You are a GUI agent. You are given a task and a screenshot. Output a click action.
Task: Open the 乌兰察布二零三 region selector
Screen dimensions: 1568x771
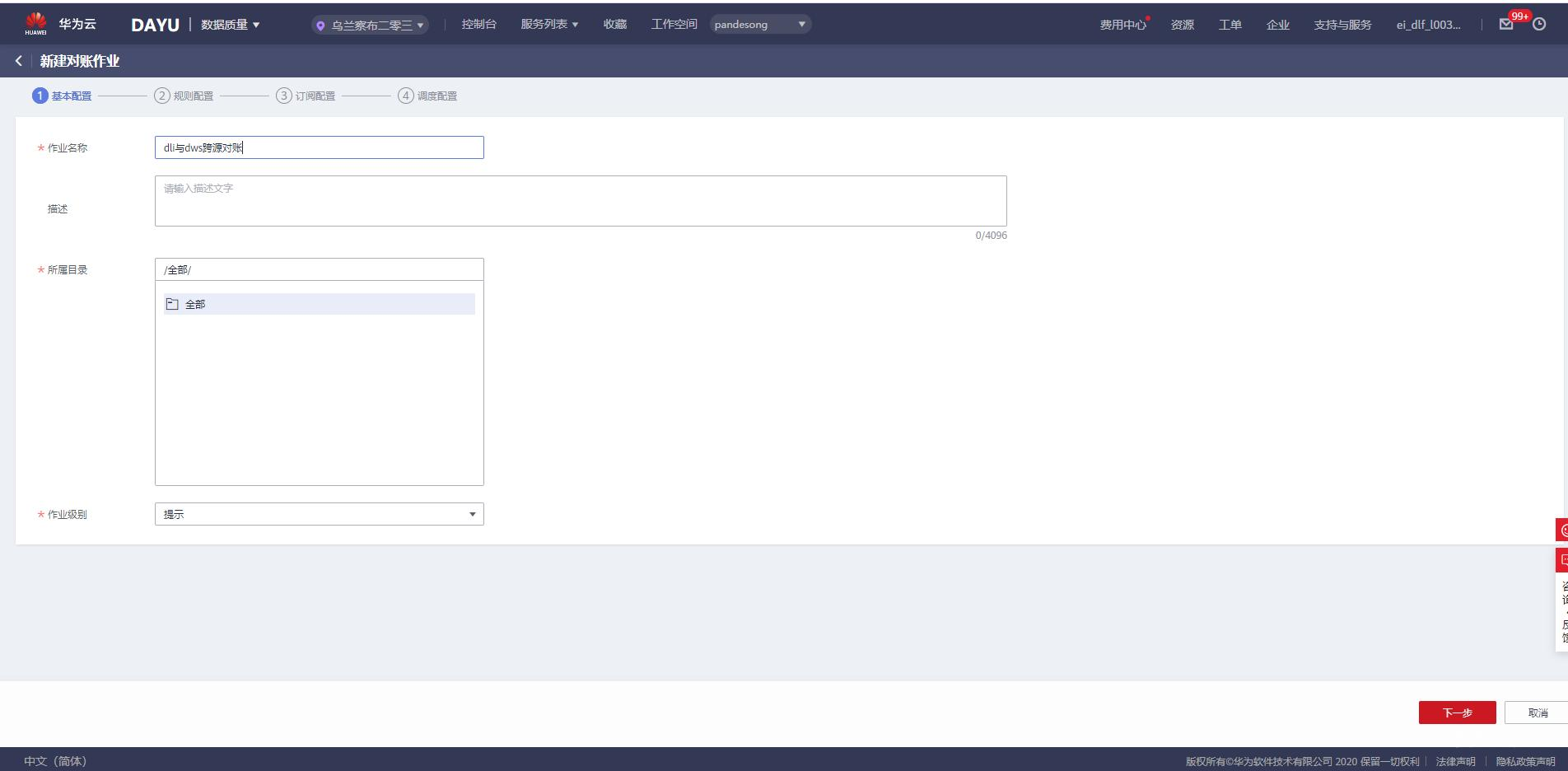370,25
